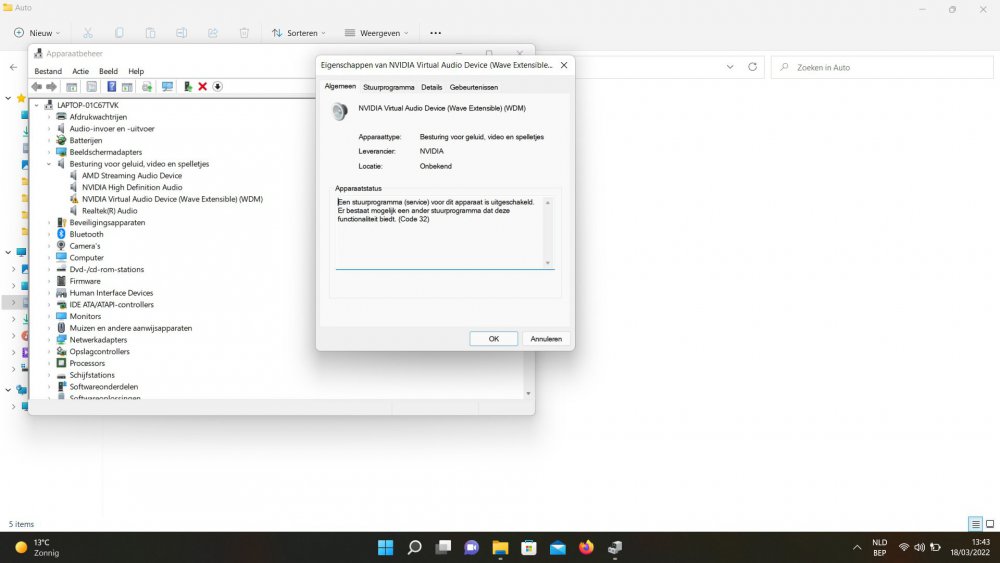Click the Windows Start button
Image resolution: width=1000 pixels, height=563 pixels.
click(385, 547)
